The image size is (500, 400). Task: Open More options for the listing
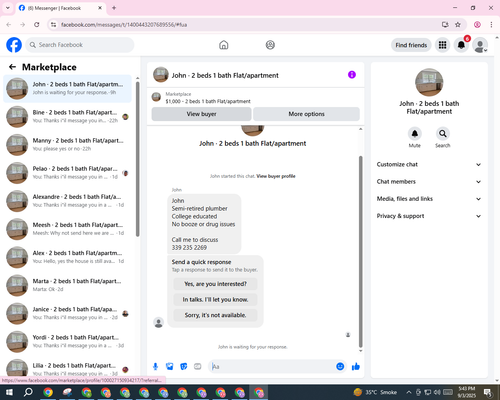pyautogui.click(x=306, y=114)
